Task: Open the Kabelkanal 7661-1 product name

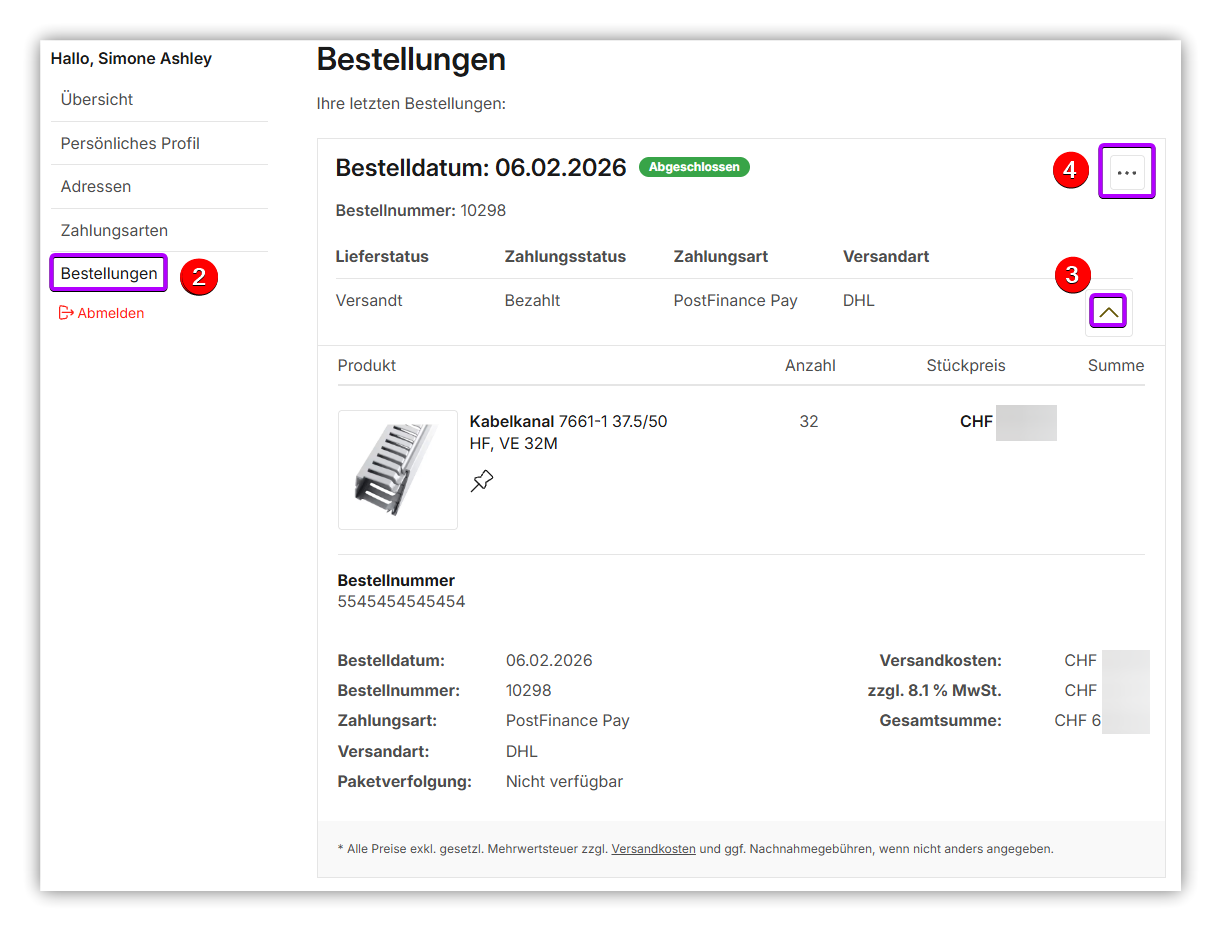Action: click(568, 432)
